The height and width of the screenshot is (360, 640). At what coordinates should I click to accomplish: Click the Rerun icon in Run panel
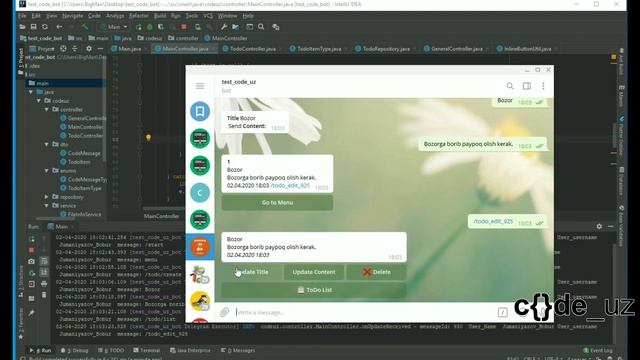coord(31,239)
